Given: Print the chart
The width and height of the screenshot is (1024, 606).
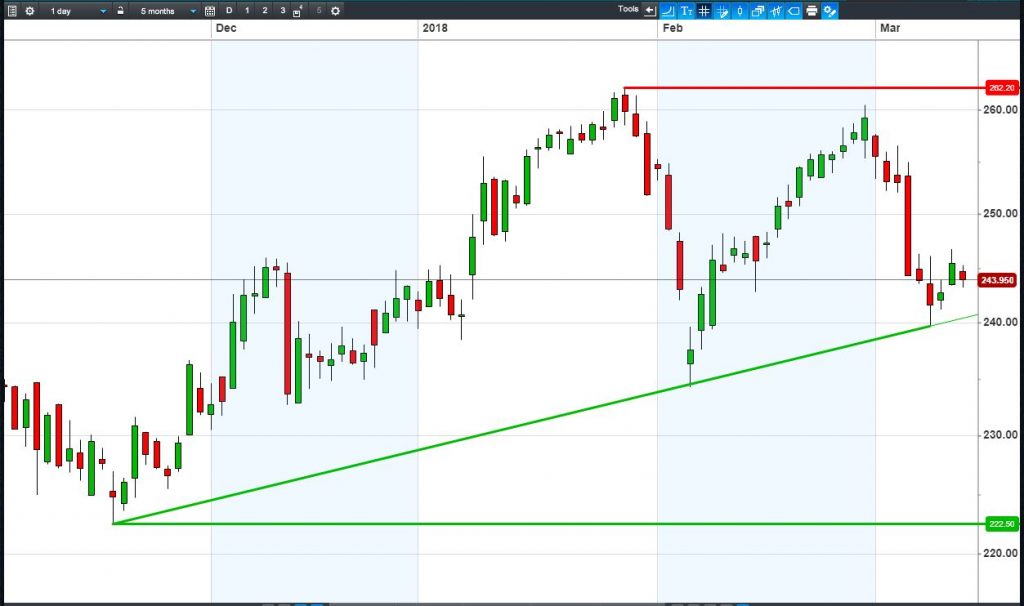Looking at the screenshot, I should (x=812, y=10).
